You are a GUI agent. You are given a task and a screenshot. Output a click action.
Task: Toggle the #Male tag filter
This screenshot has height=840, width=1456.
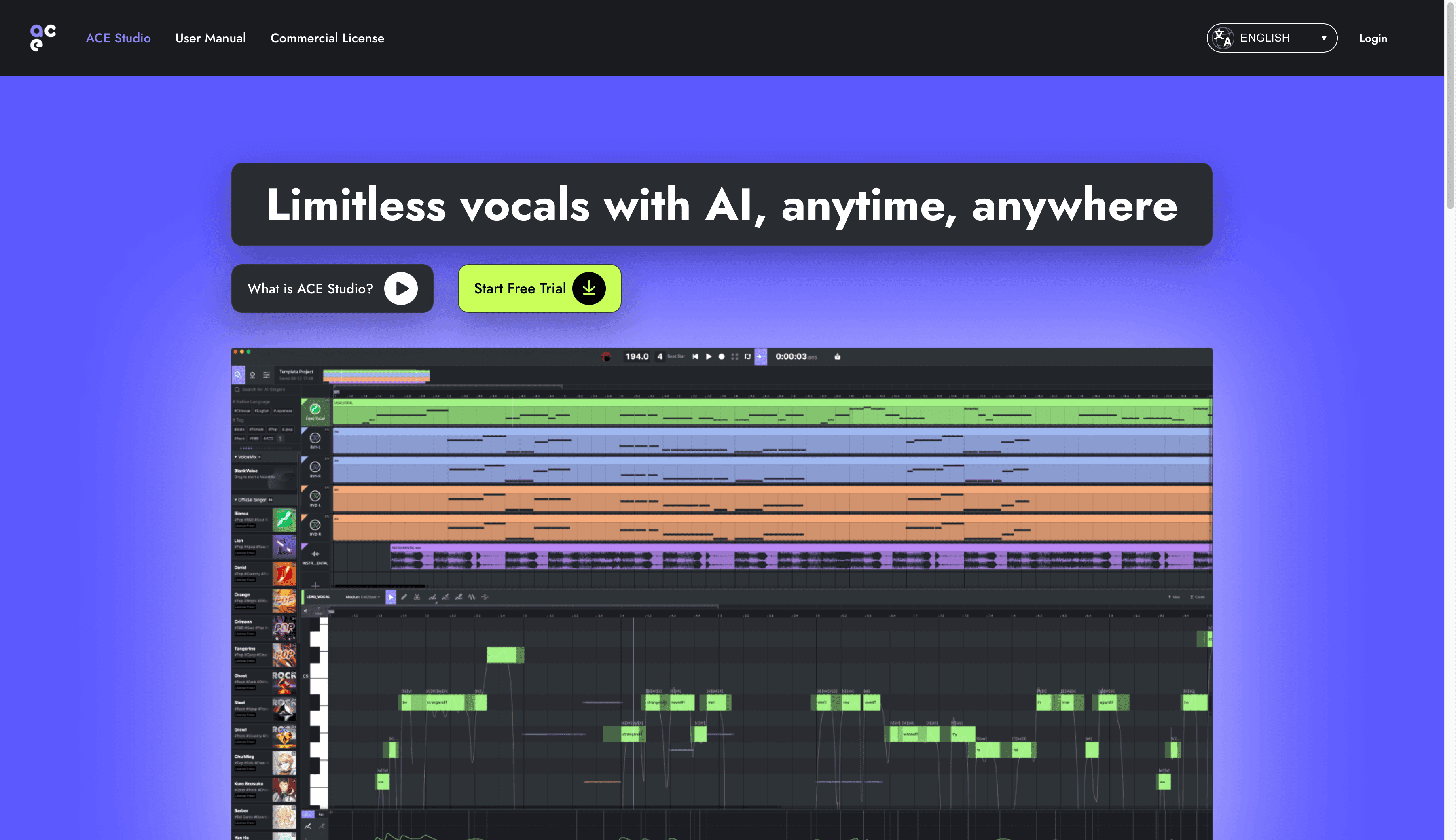click(x=239, y=429)
